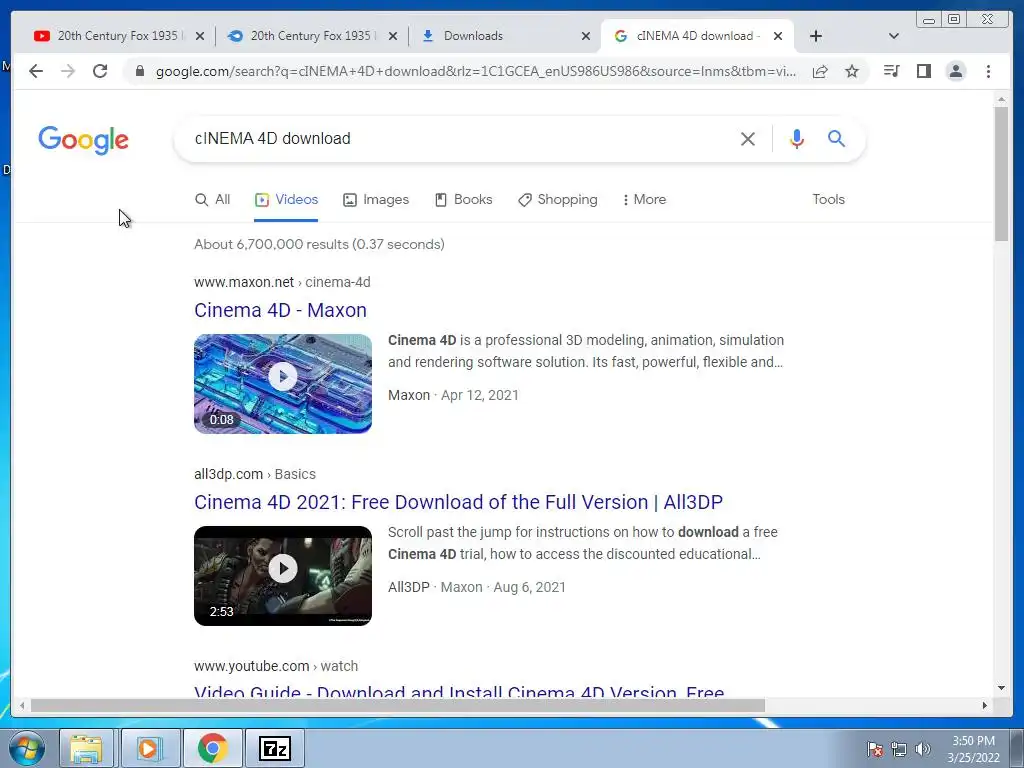Click the address bar URL
1024x768 pixels.
[475, 71]
